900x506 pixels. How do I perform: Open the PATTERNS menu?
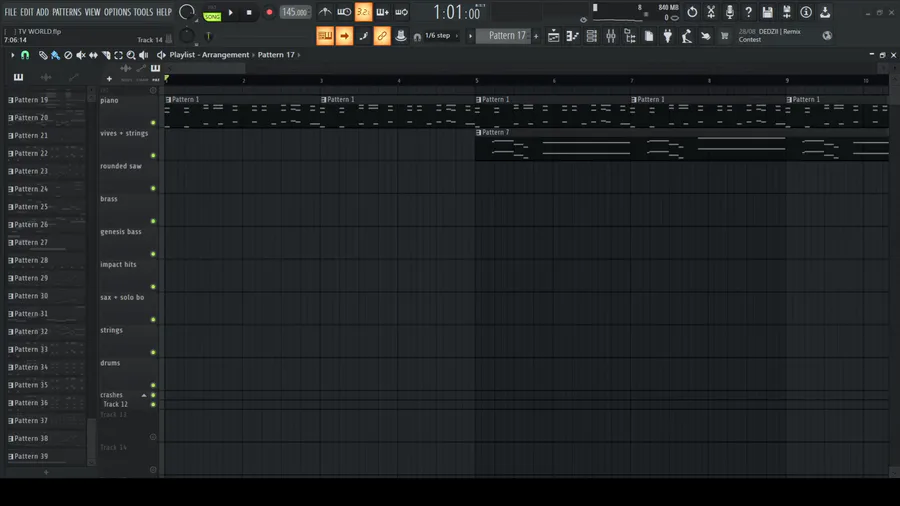(x=67, y=12)
